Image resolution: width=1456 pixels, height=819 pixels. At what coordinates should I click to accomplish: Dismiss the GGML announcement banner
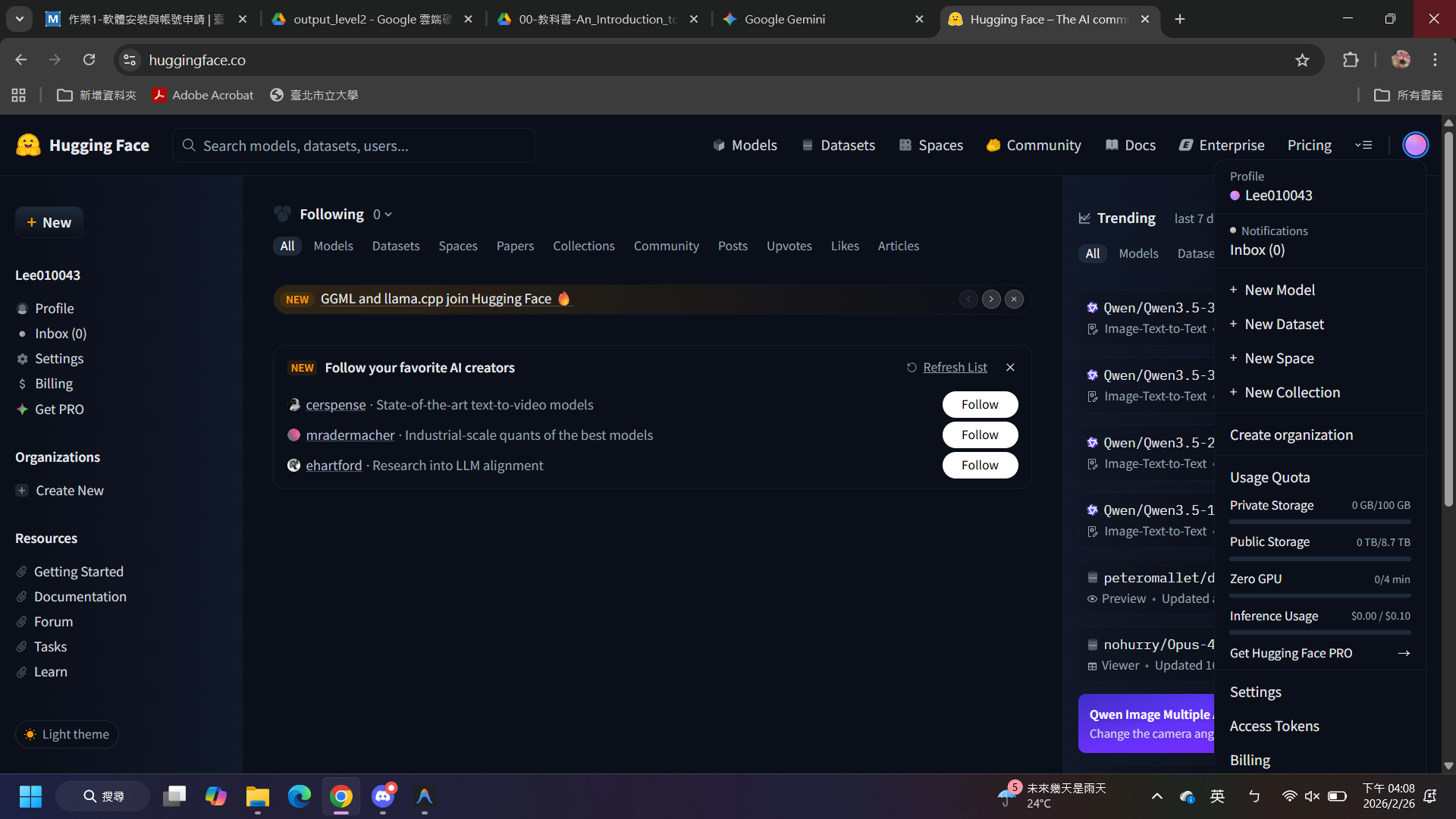click(1014, 299)
